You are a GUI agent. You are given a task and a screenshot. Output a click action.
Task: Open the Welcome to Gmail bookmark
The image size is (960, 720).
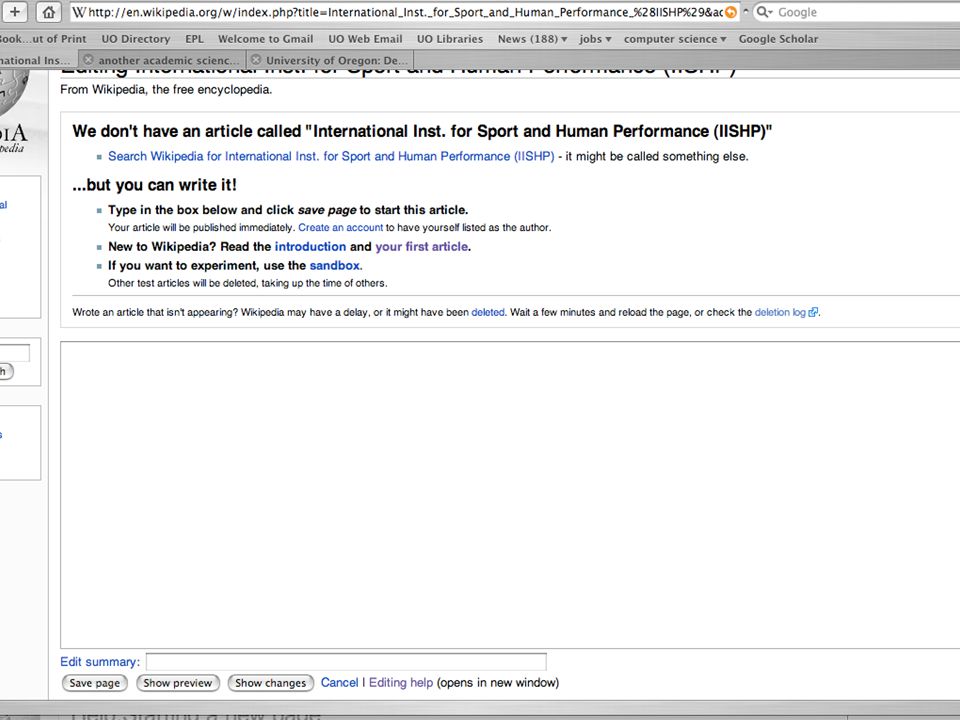[266, 39]
